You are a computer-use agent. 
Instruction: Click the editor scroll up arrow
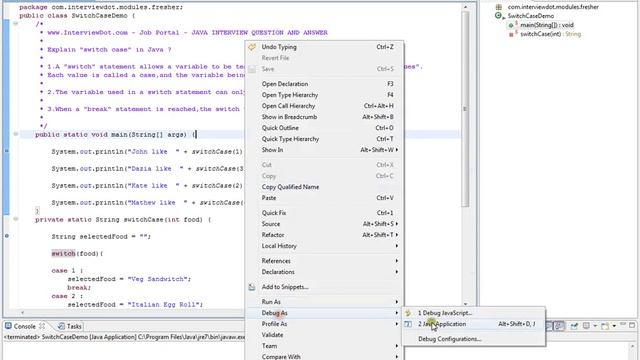tap(465, 7)
